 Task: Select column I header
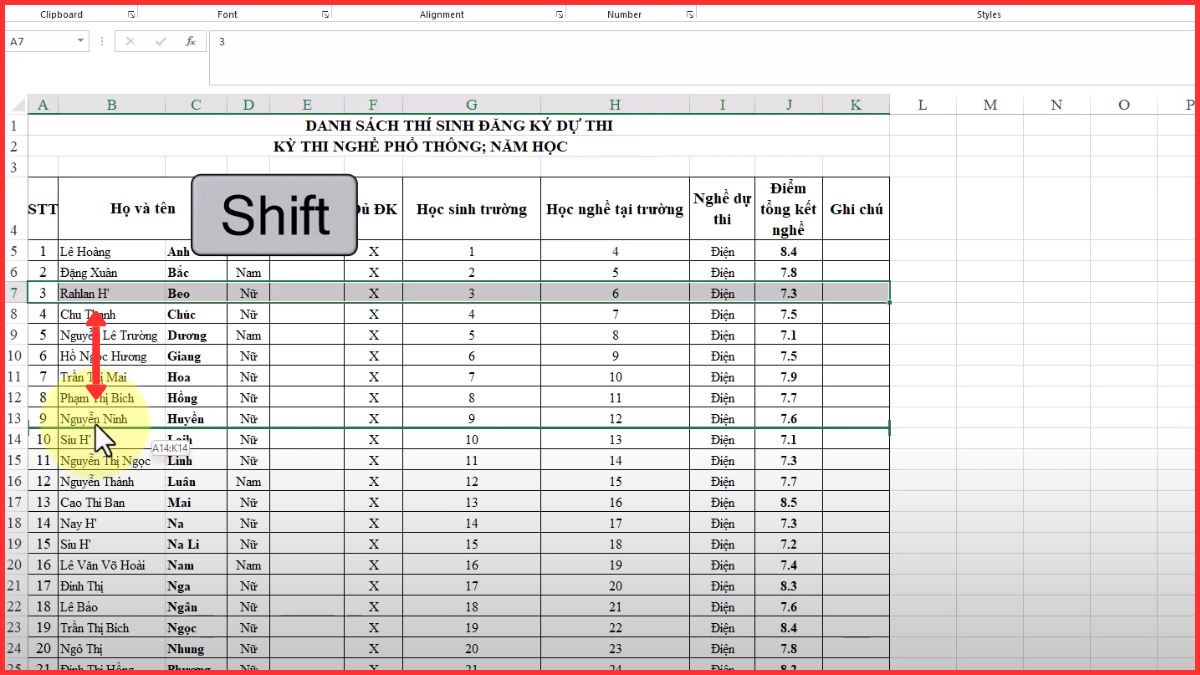coord(722,105)
